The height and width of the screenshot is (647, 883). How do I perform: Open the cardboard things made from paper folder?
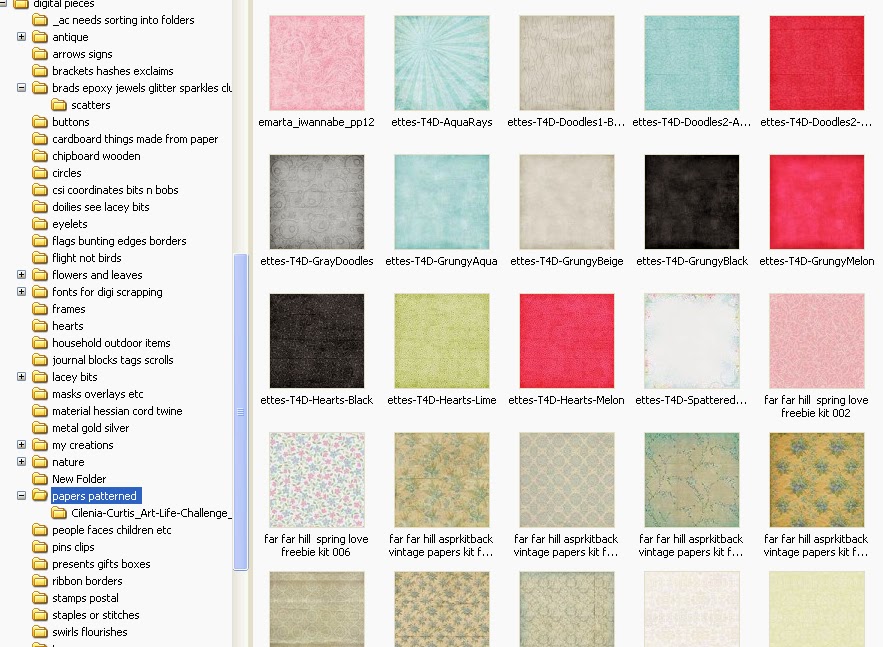[x=135, y=139]
